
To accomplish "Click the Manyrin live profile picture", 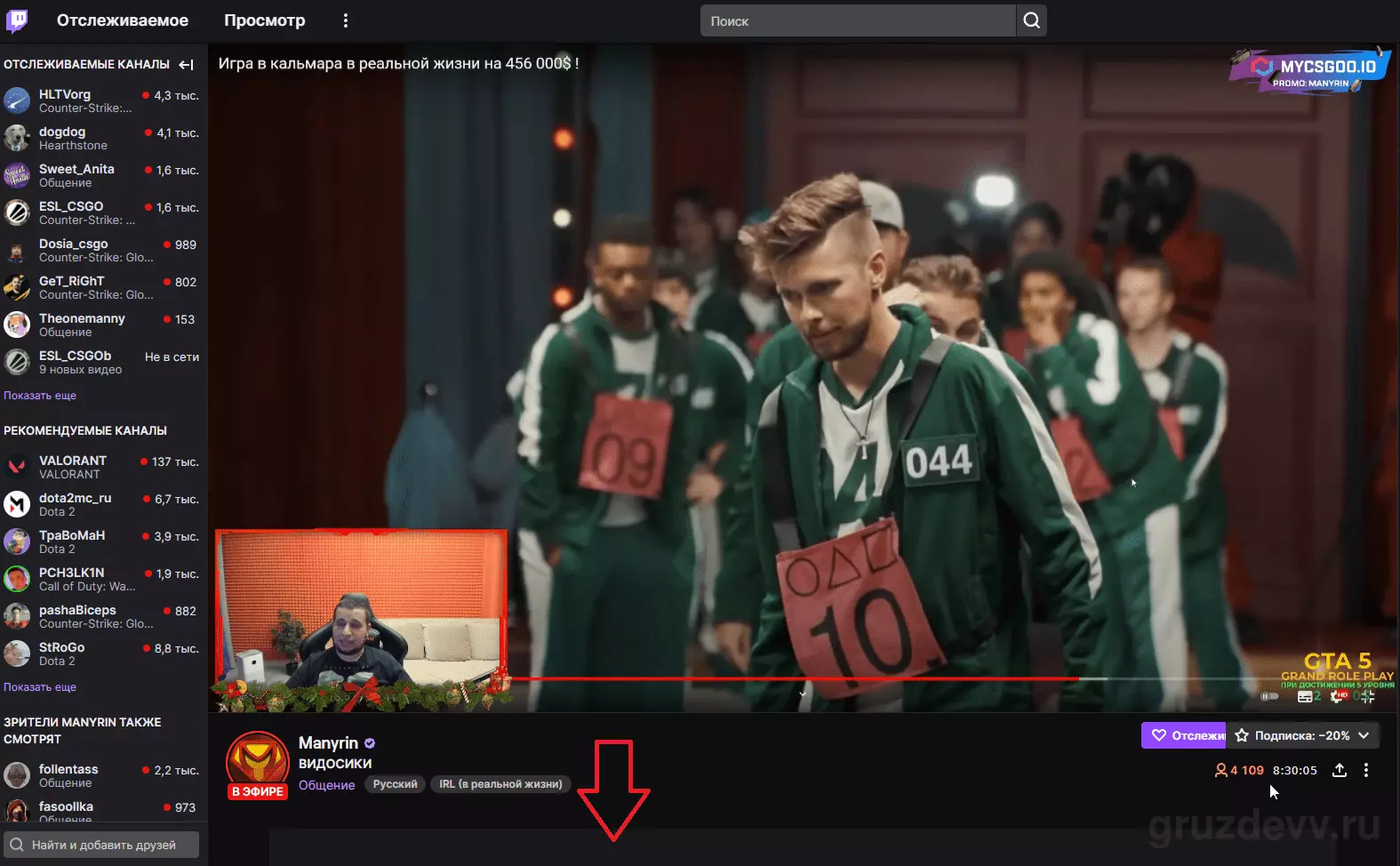I will (x=258, y=764).
